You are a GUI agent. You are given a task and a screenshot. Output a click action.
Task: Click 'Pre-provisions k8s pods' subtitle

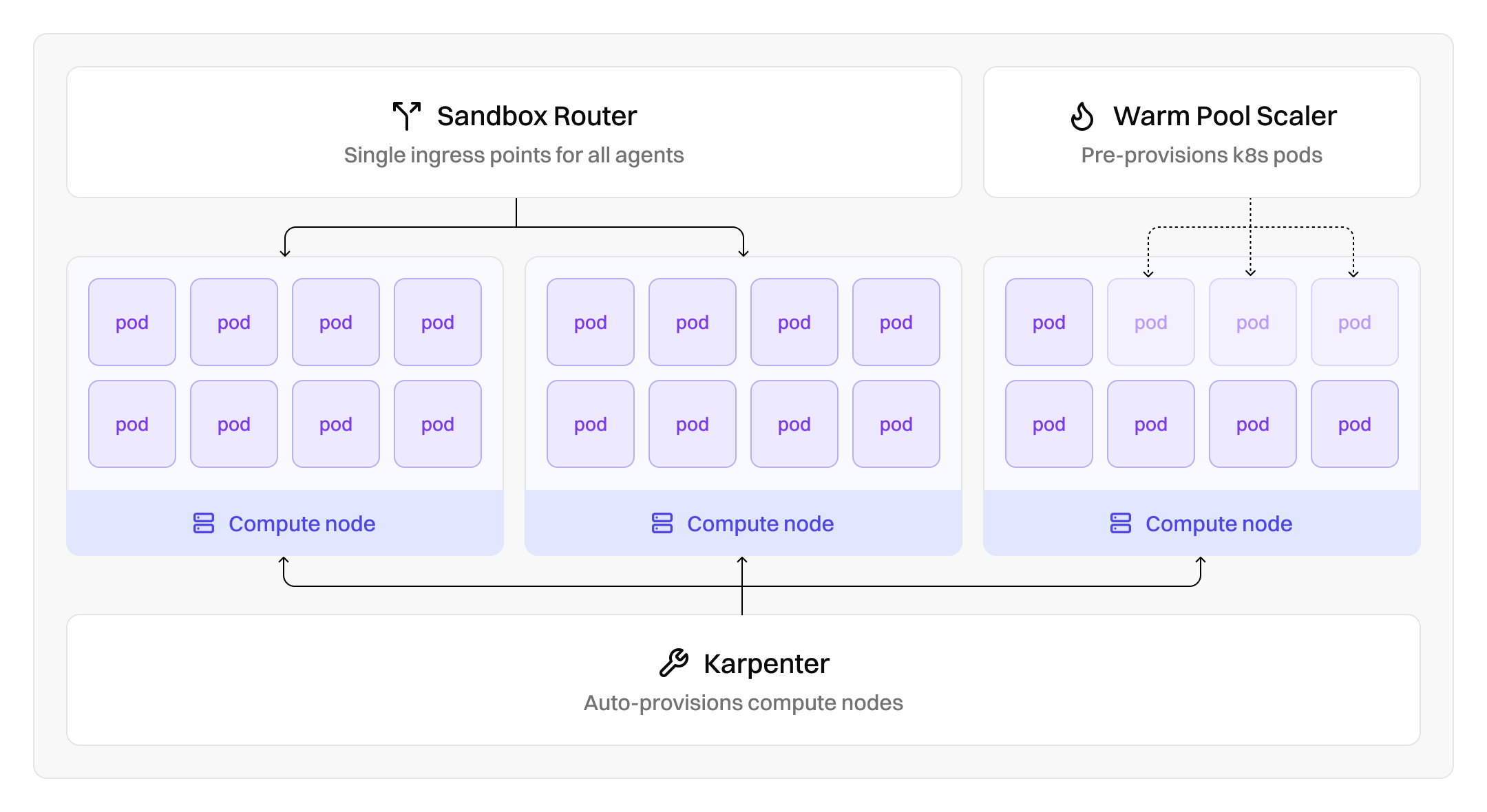click(1201, 156)
